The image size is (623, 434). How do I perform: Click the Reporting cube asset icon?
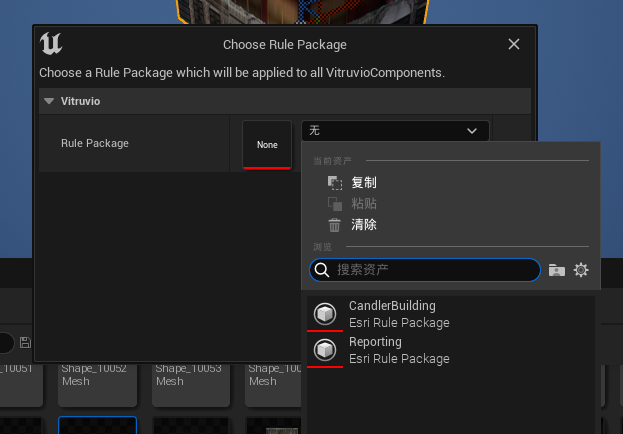tap(325, 350)
